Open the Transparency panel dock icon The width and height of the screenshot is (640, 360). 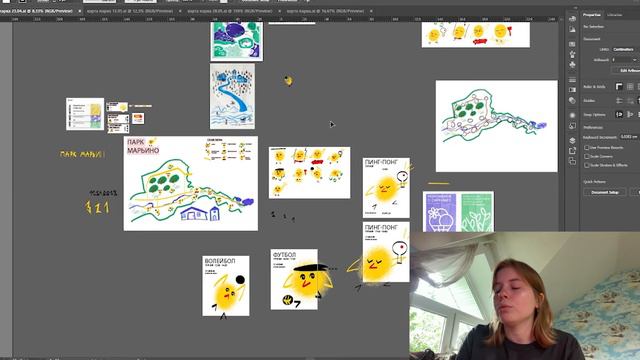click(572, 100)
